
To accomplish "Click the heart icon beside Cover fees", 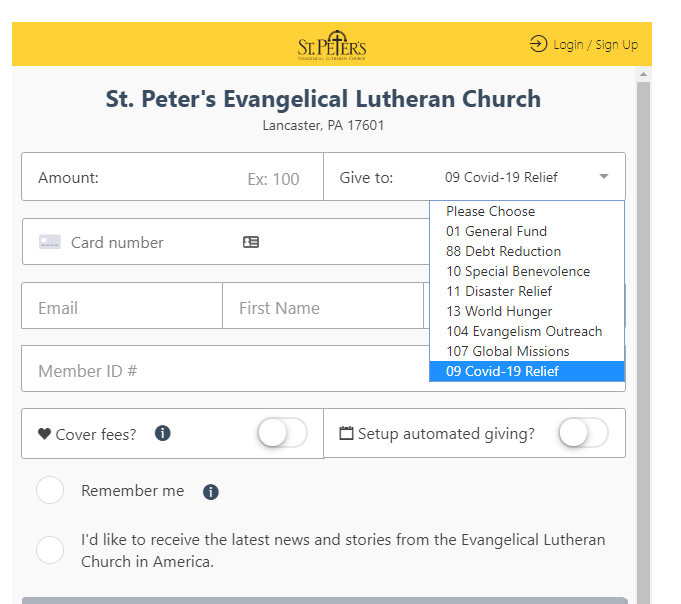I will 44,433.
